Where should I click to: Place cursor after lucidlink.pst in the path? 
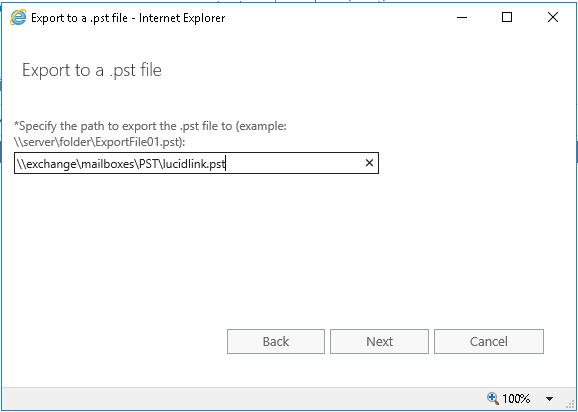(x=226, y=163)
